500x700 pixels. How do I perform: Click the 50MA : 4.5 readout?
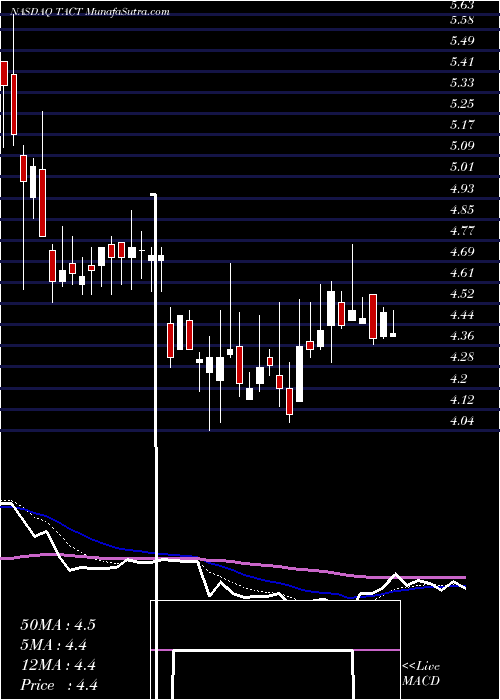58,625
